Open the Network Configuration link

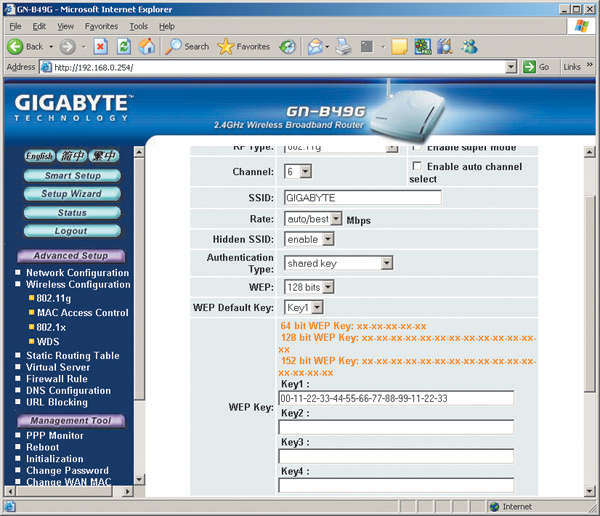click(77, 273)
